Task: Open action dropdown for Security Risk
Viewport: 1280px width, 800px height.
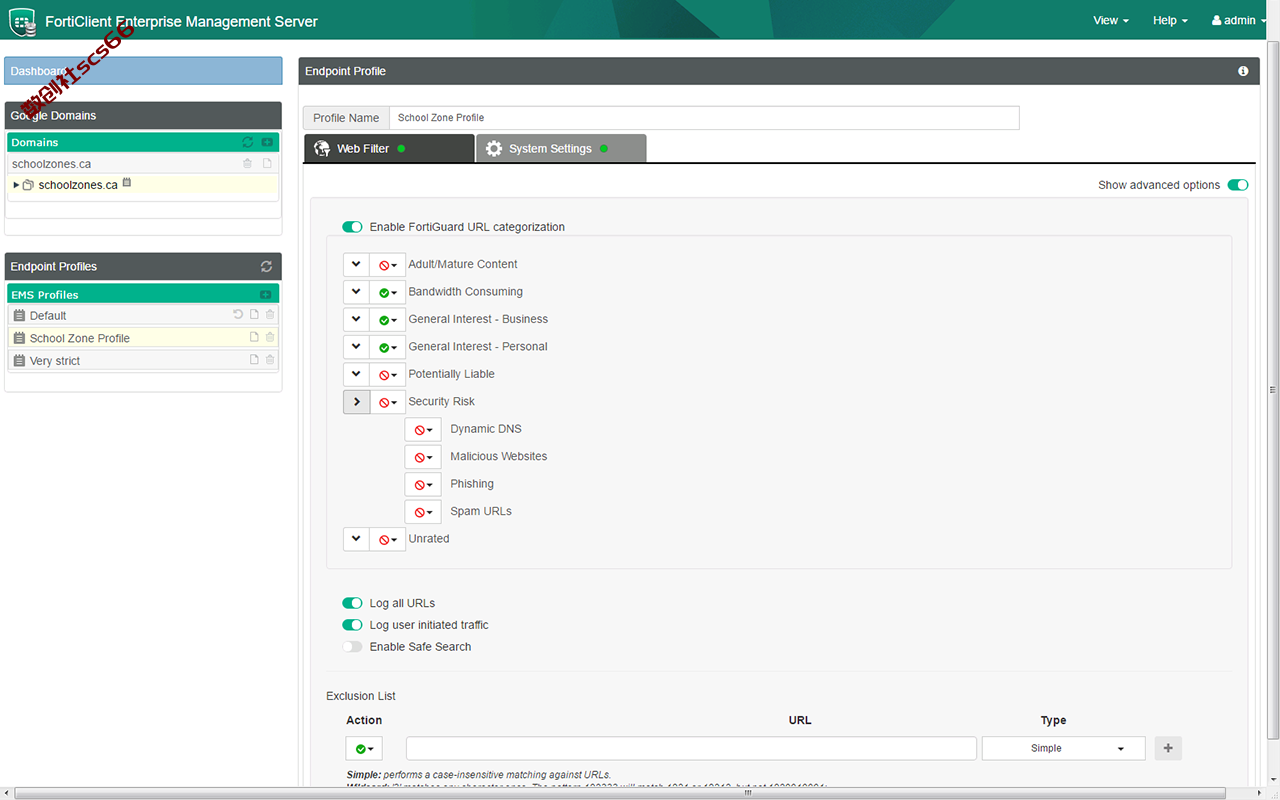Action: [388, 401]
